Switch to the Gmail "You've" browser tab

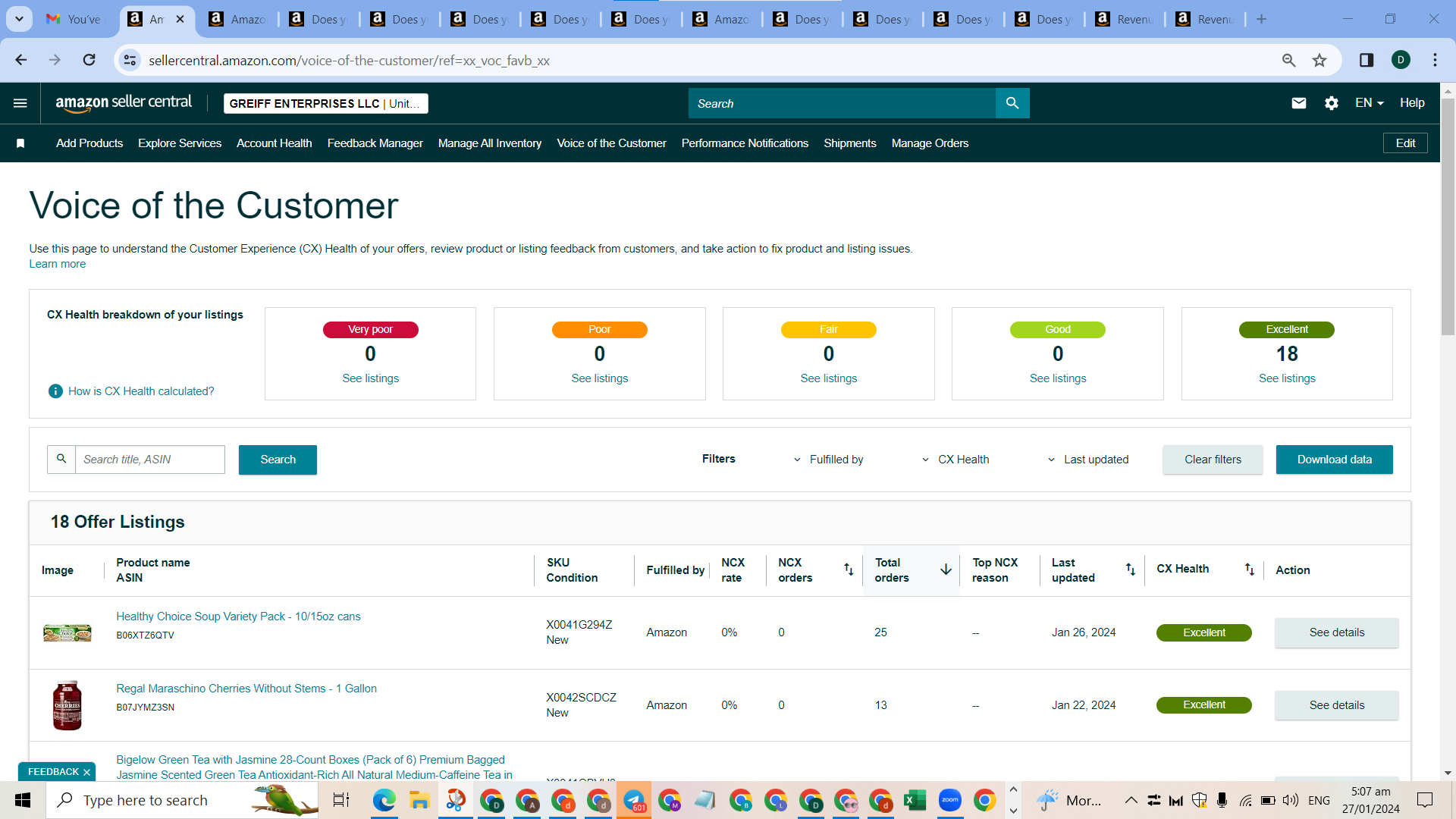[74, 19]
